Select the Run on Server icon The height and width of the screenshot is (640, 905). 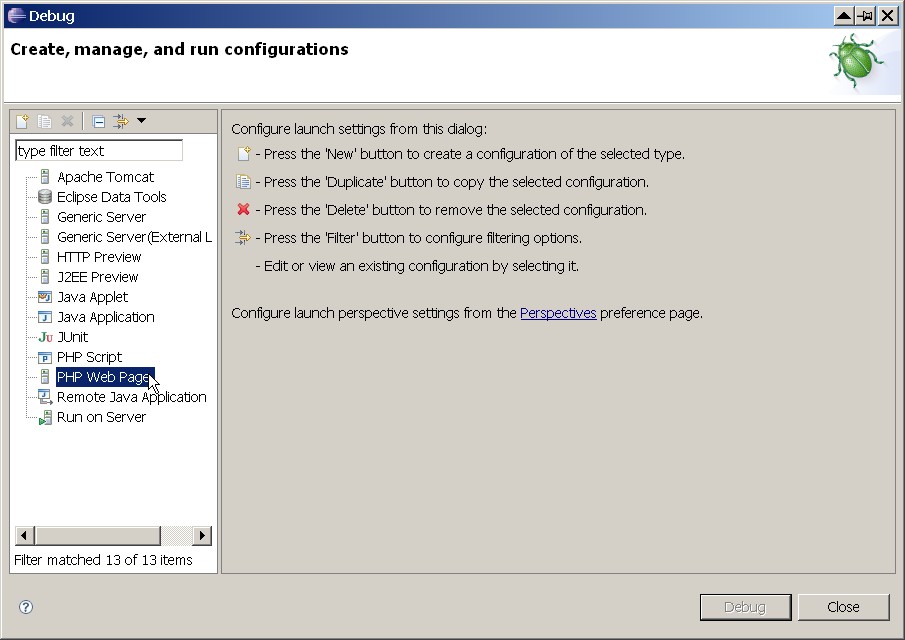(45, 417)
